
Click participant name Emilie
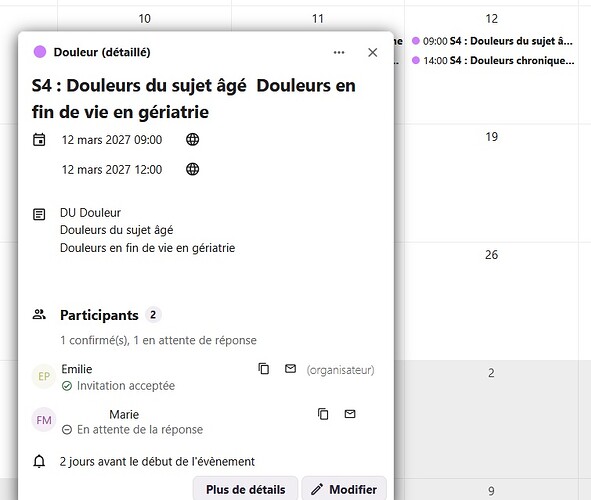click(77, 369)
